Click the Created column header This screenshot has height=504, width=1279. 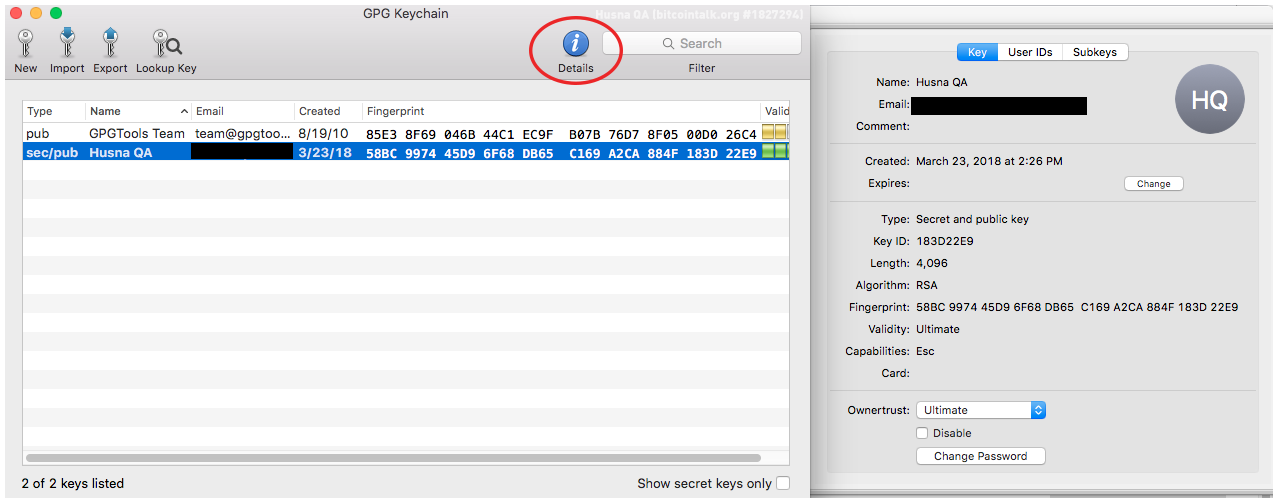[328, 111]
